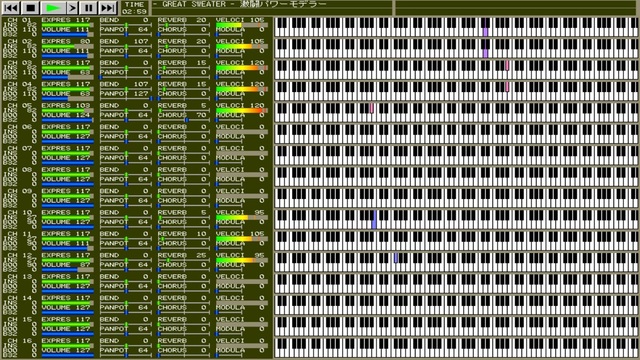The image size is (640, 360).
Task: Click the pink lit key on CH 05 keyboard
Action: [371, 108]
